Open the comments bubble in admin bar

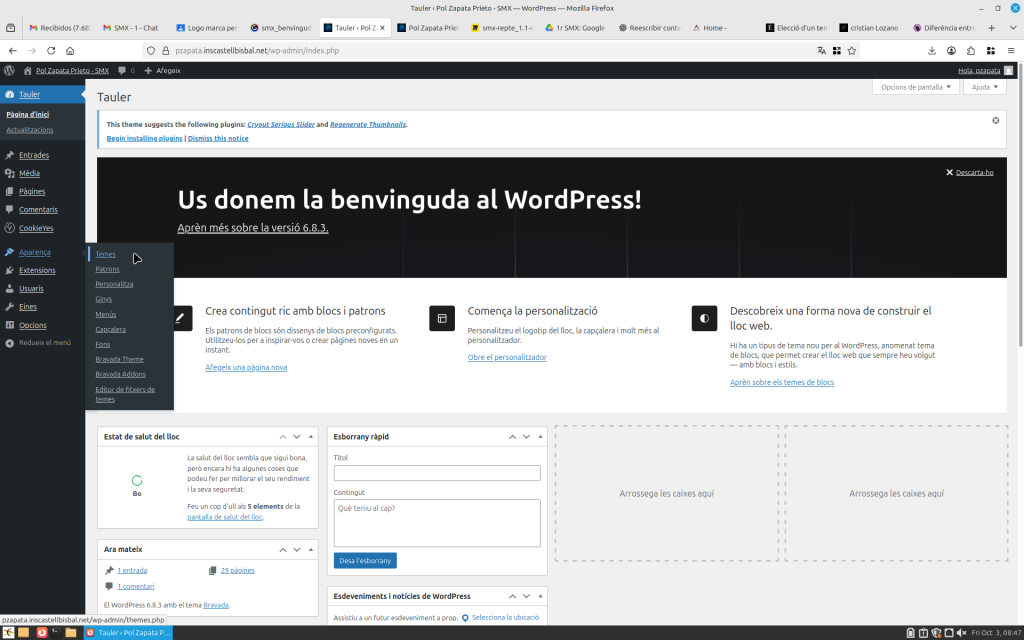coord(125,70)
